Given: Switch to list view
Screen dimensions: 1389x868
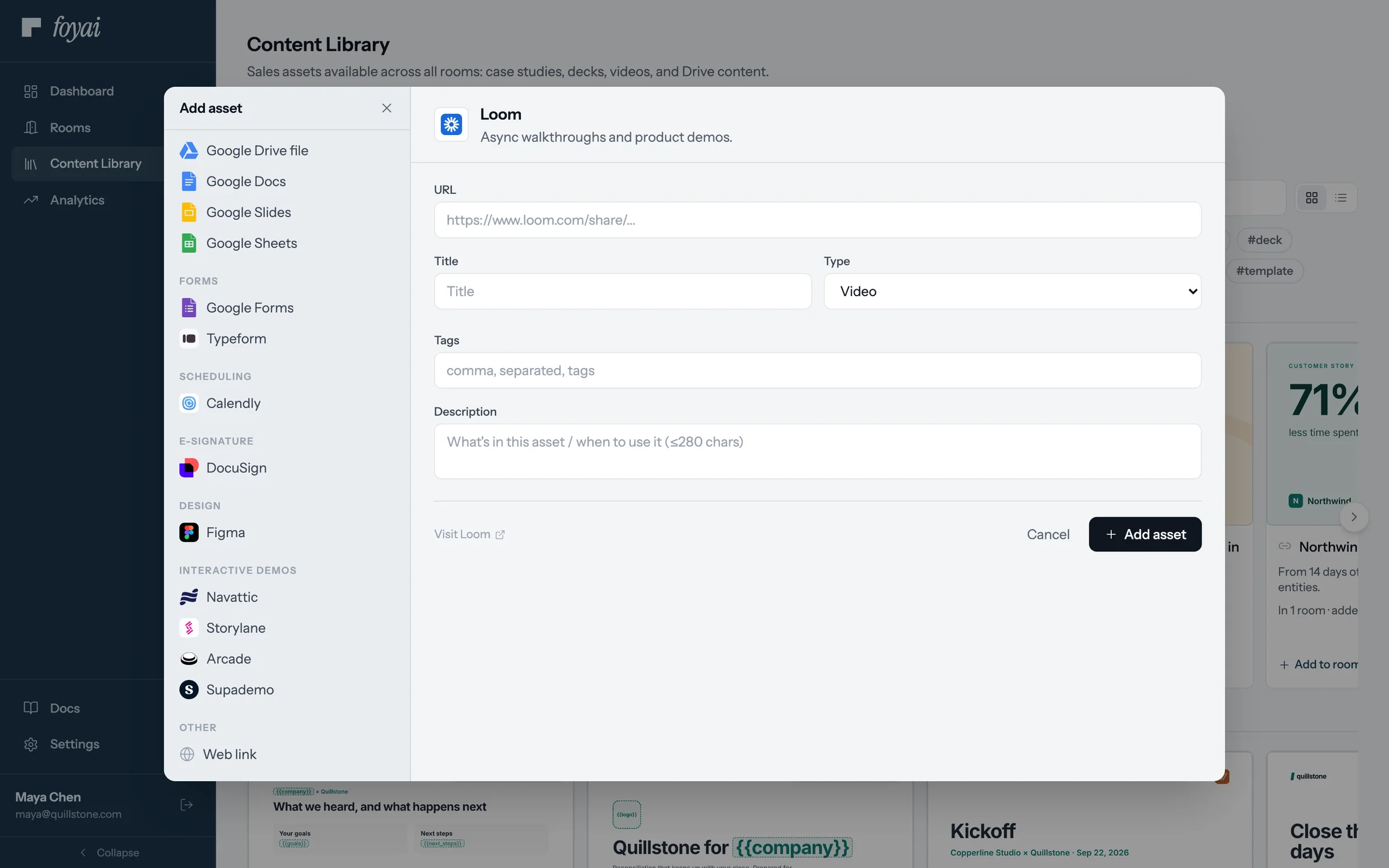Looking at the screenshot, I should tap(1341, 198).
